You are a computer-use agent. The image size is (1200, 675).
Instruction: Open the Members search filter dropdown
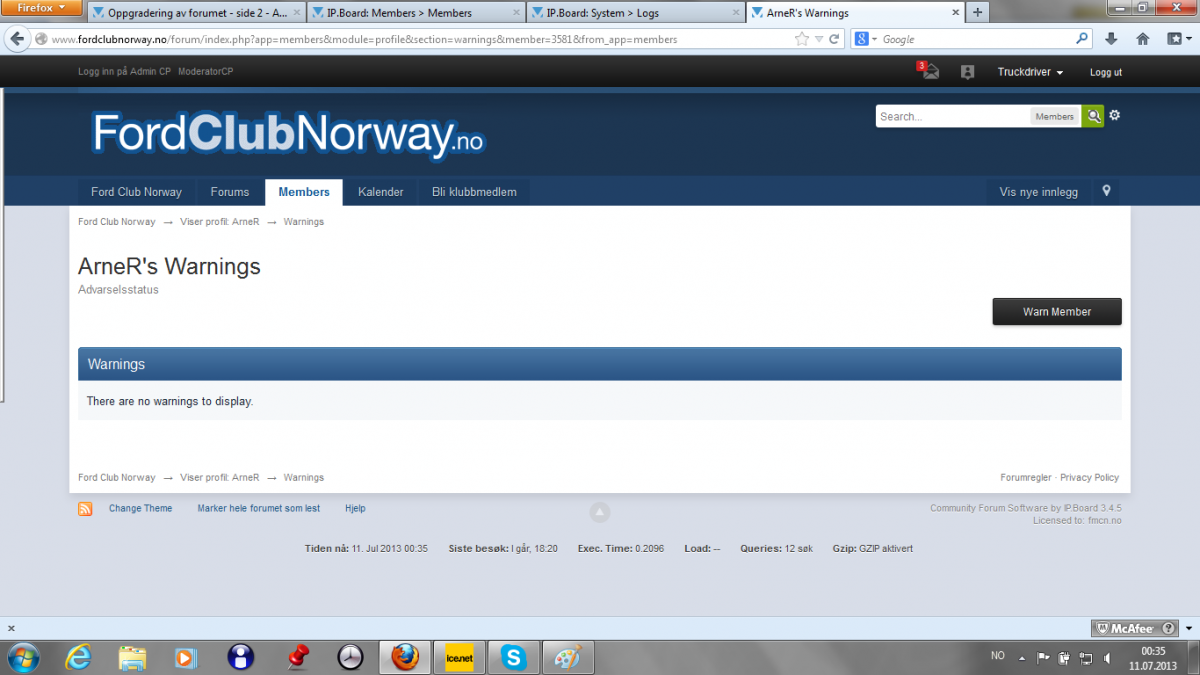pyautogui.click(x=1054, y=117)
